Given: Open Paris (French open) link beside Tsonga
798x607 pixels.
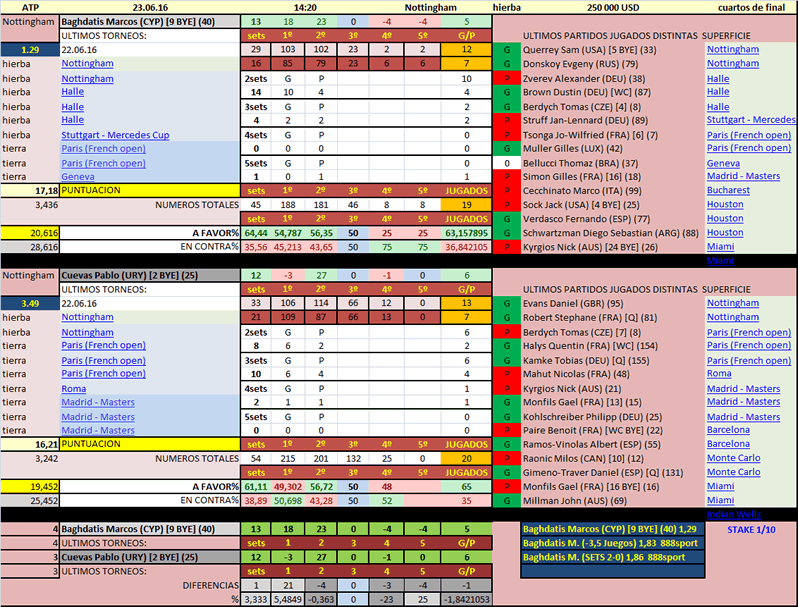Looking at the screenshot, I should 749,135.
